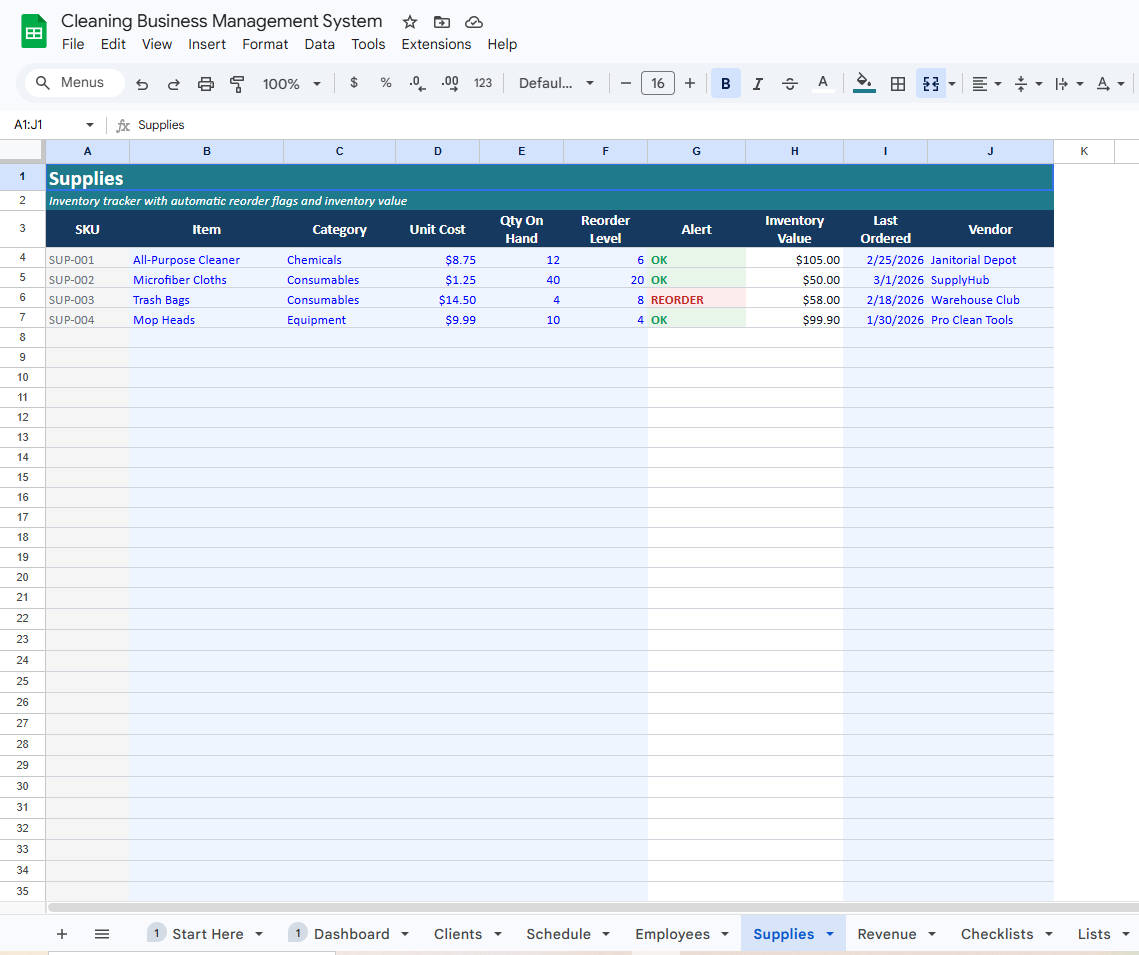Switch to the Checklists tab
Viewport: 1139px width, 955px height.
997,934
